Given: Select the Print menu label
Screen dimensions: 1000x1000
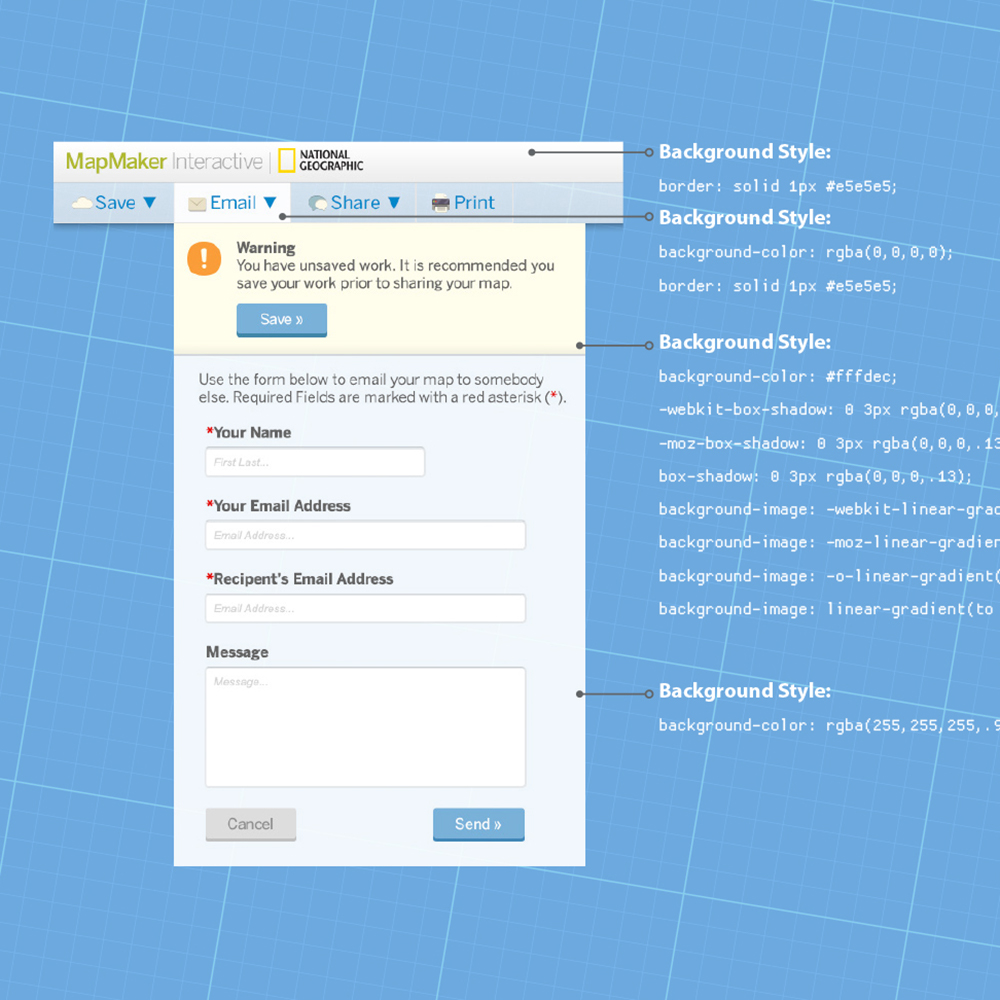Looking at the screenshot, I should pos(474,203).
